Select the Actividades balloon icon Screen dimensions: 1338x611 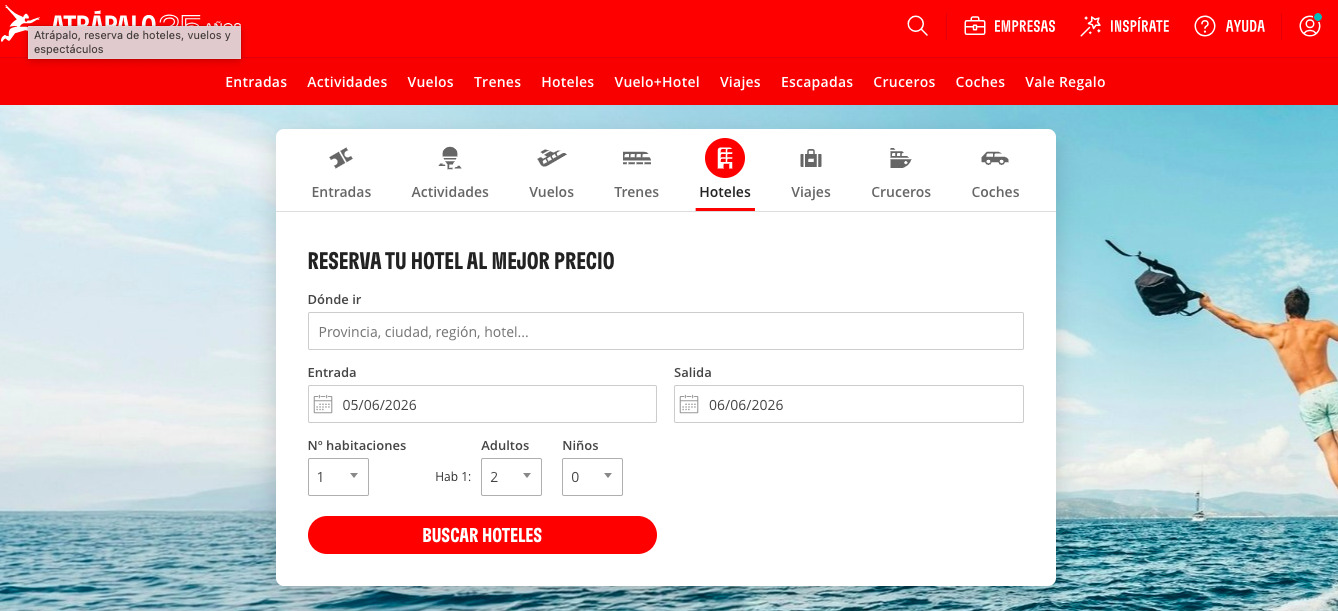coord(450,158)
